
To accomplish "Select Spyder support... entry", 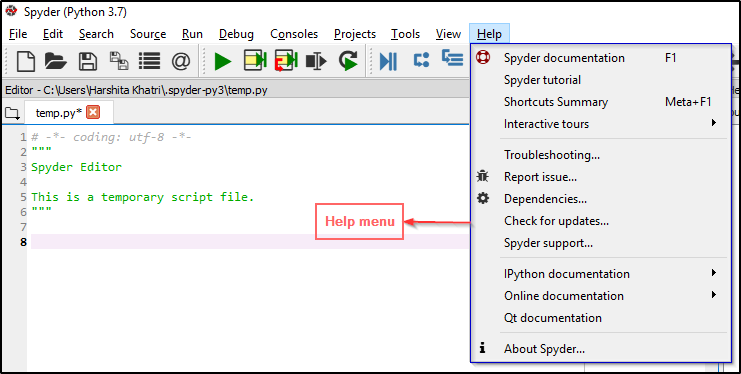I will [600, 243].
